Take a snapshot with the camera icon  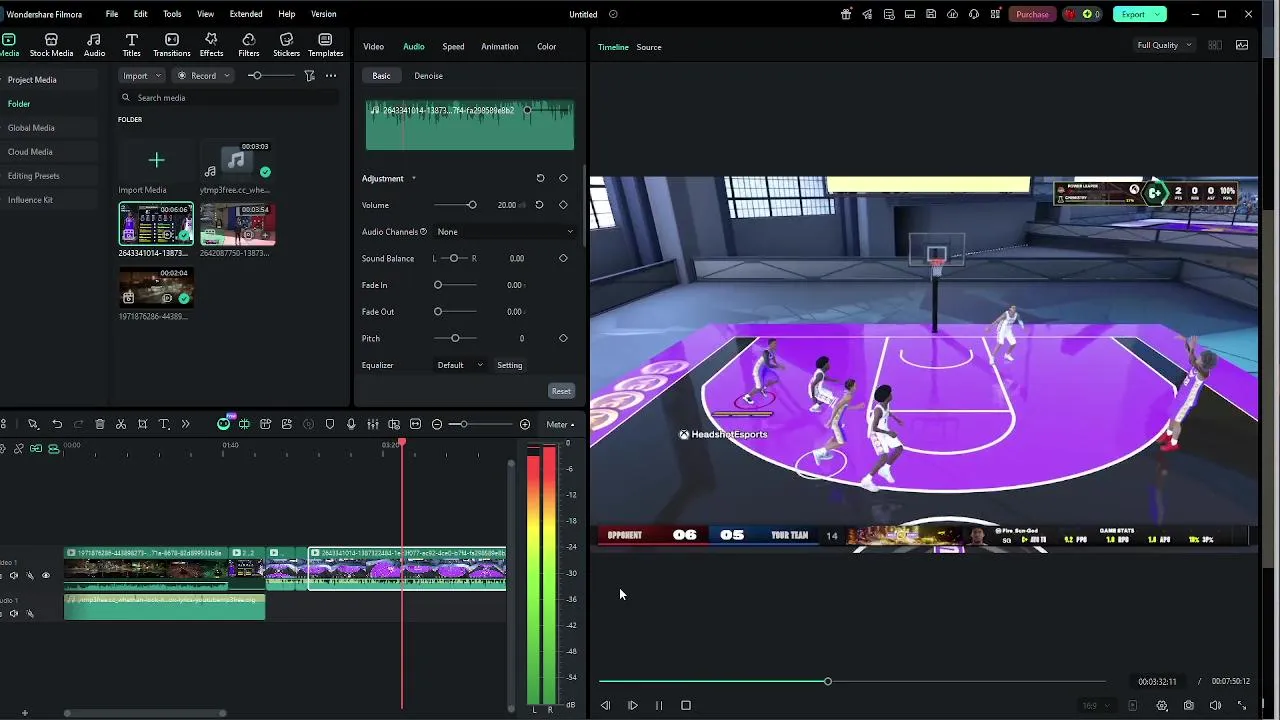1189,705
